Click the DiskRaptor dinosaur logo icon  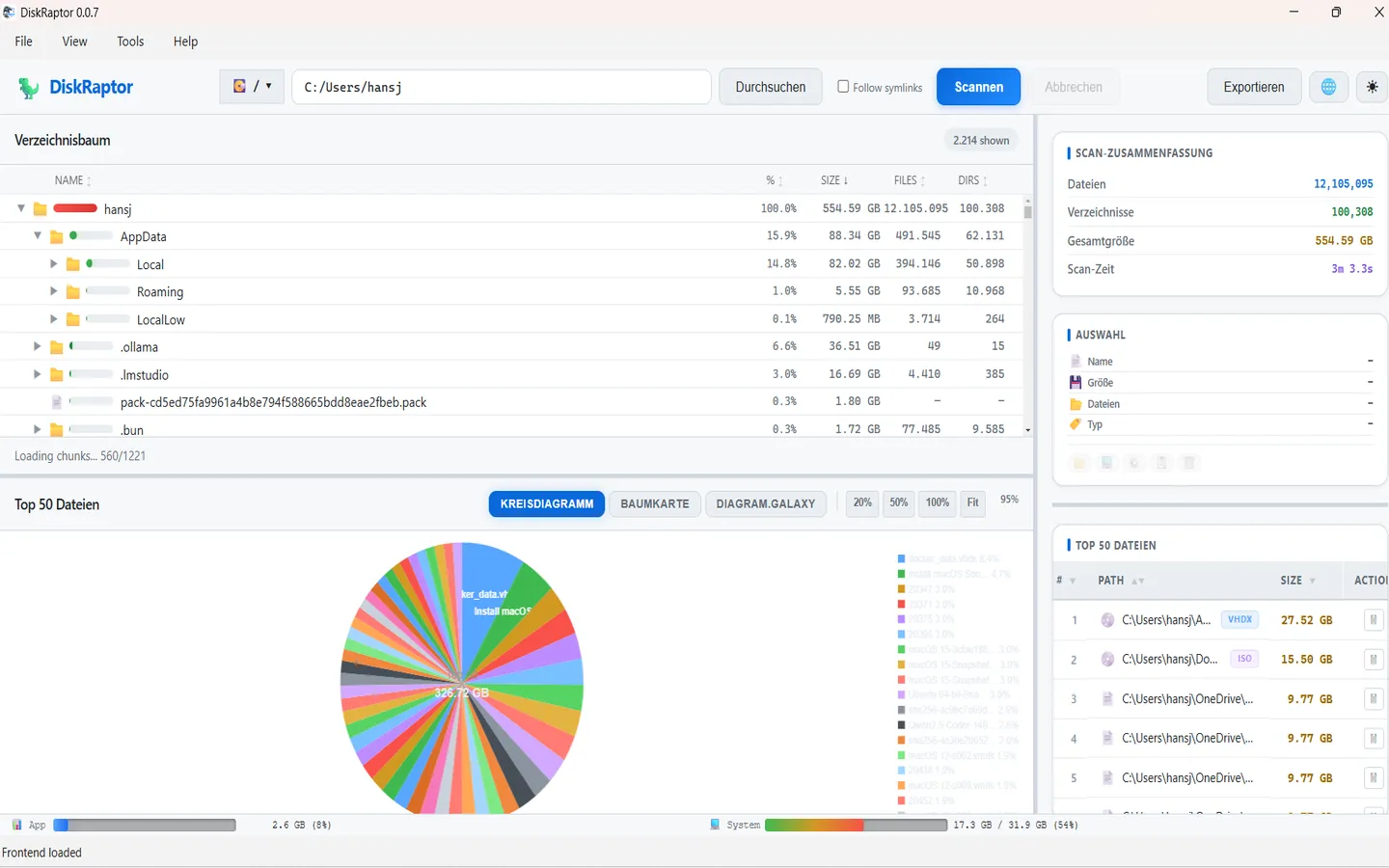coord(28,88)
